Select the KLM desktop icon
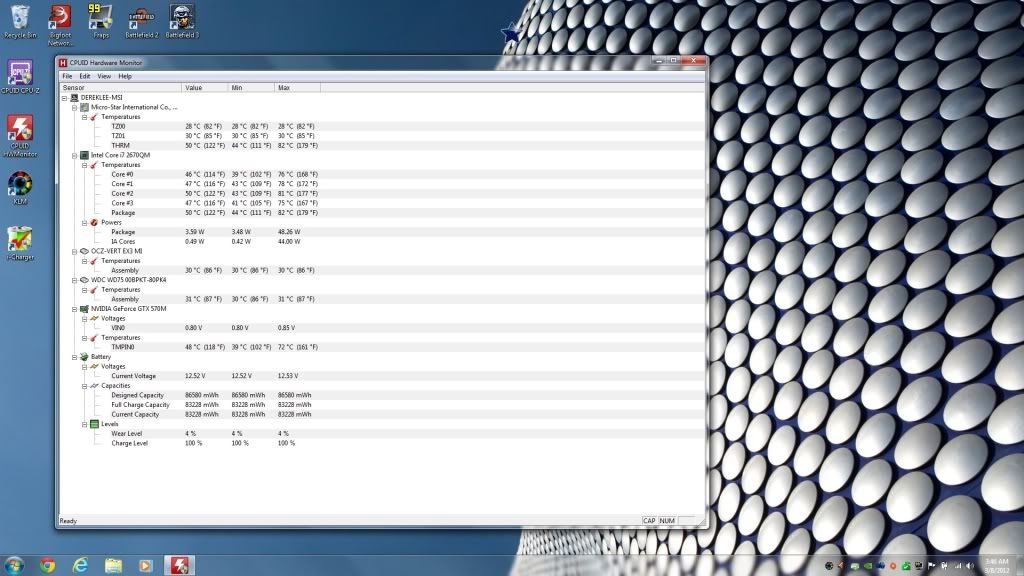 20,188
